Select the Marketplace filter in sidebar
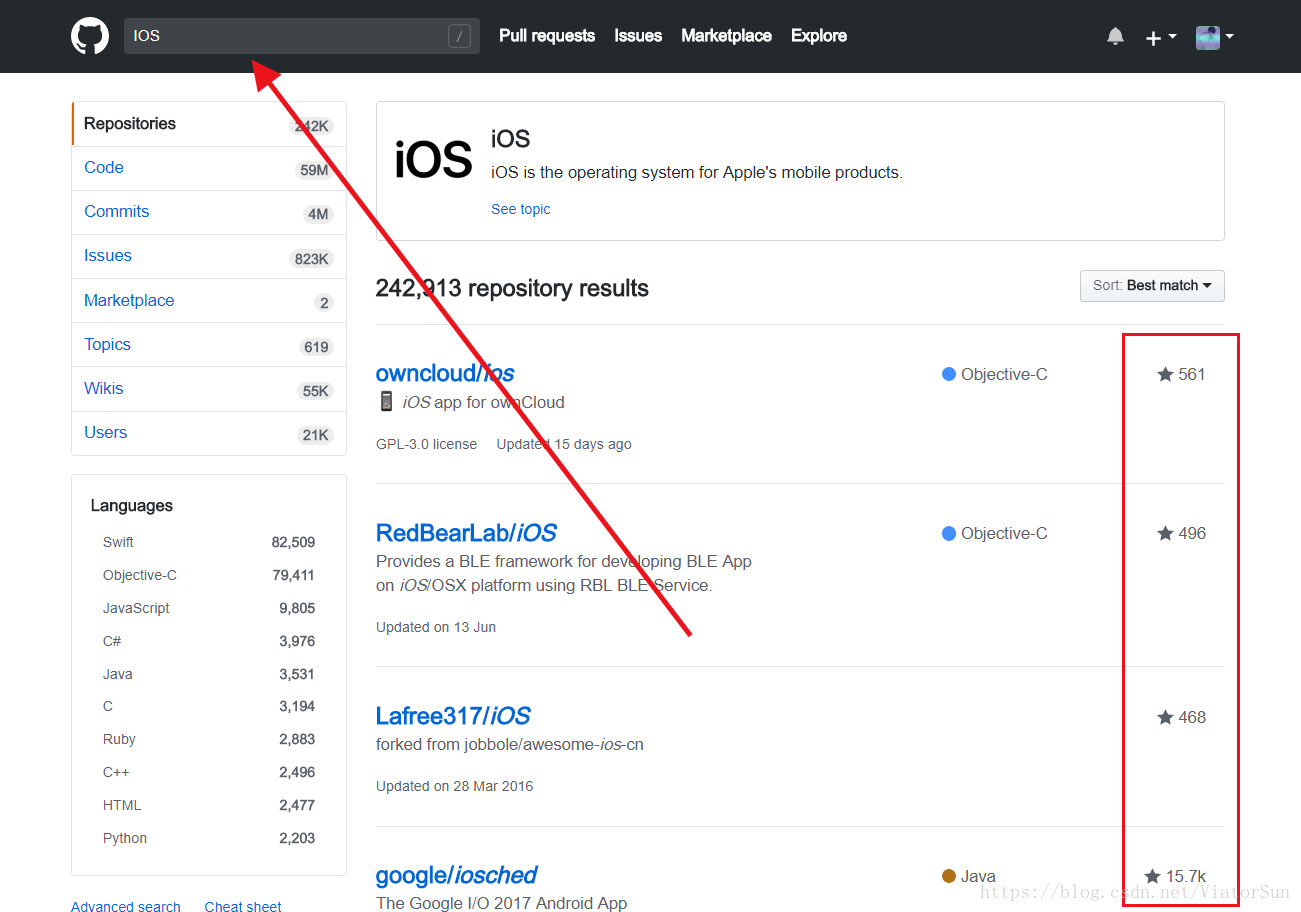1301x912 pixels. coord(209,300)
